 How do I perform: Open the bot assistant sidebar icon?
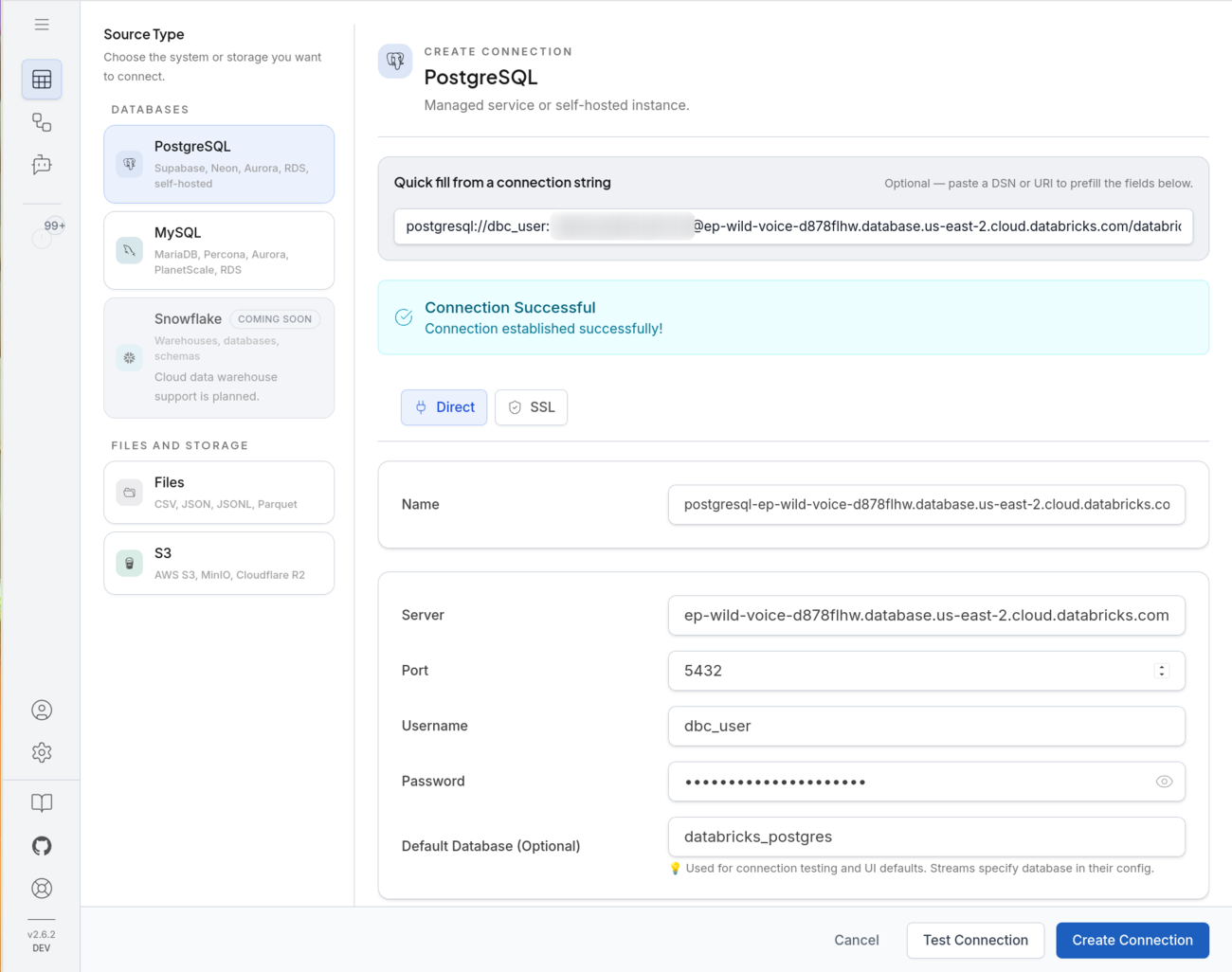click(42, 165)
